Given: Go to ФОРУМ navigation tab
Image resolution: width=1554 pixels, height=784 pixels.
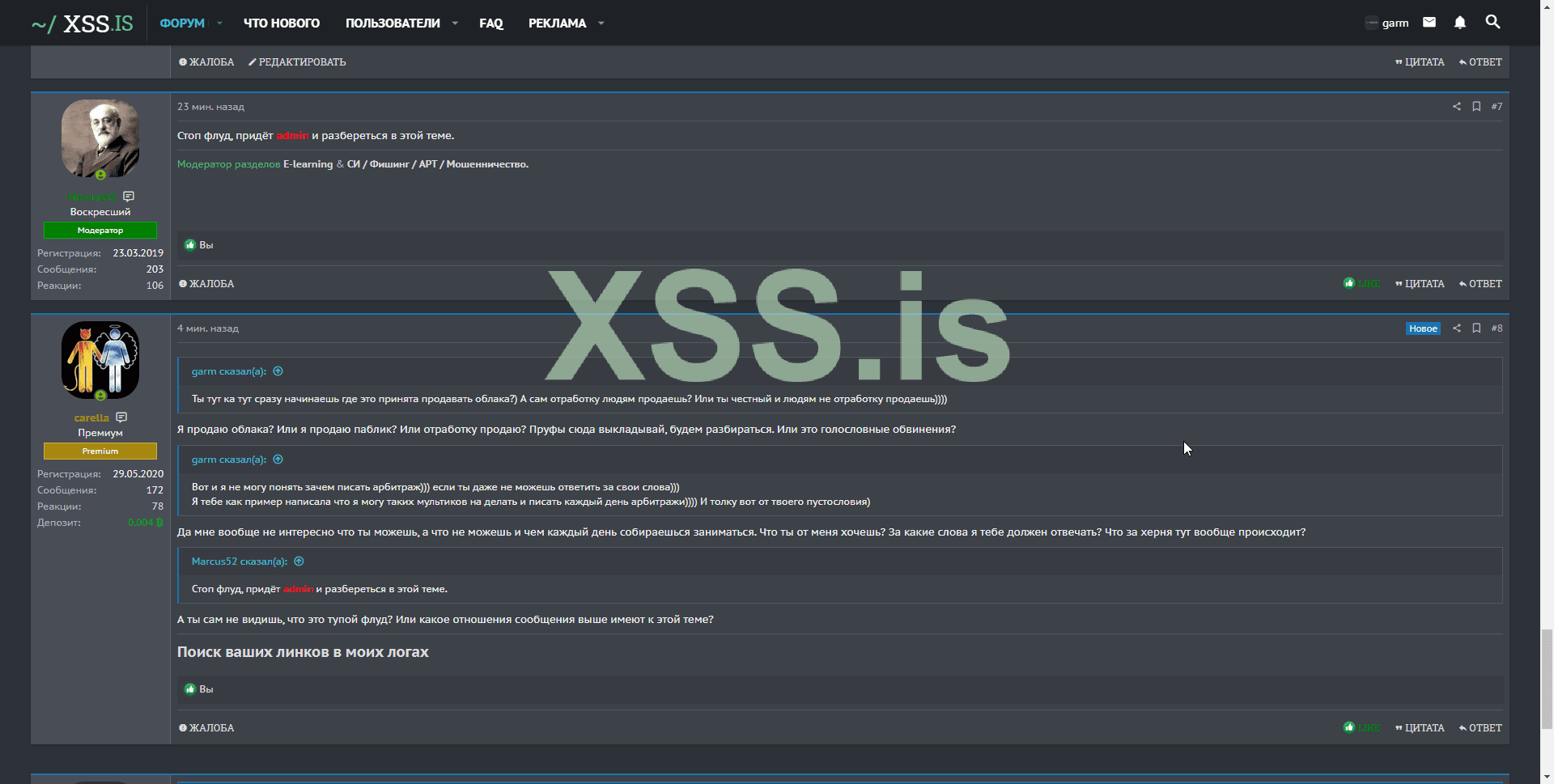Looking at the screenshot, I should pyautogui.click(x=182, y=23).
